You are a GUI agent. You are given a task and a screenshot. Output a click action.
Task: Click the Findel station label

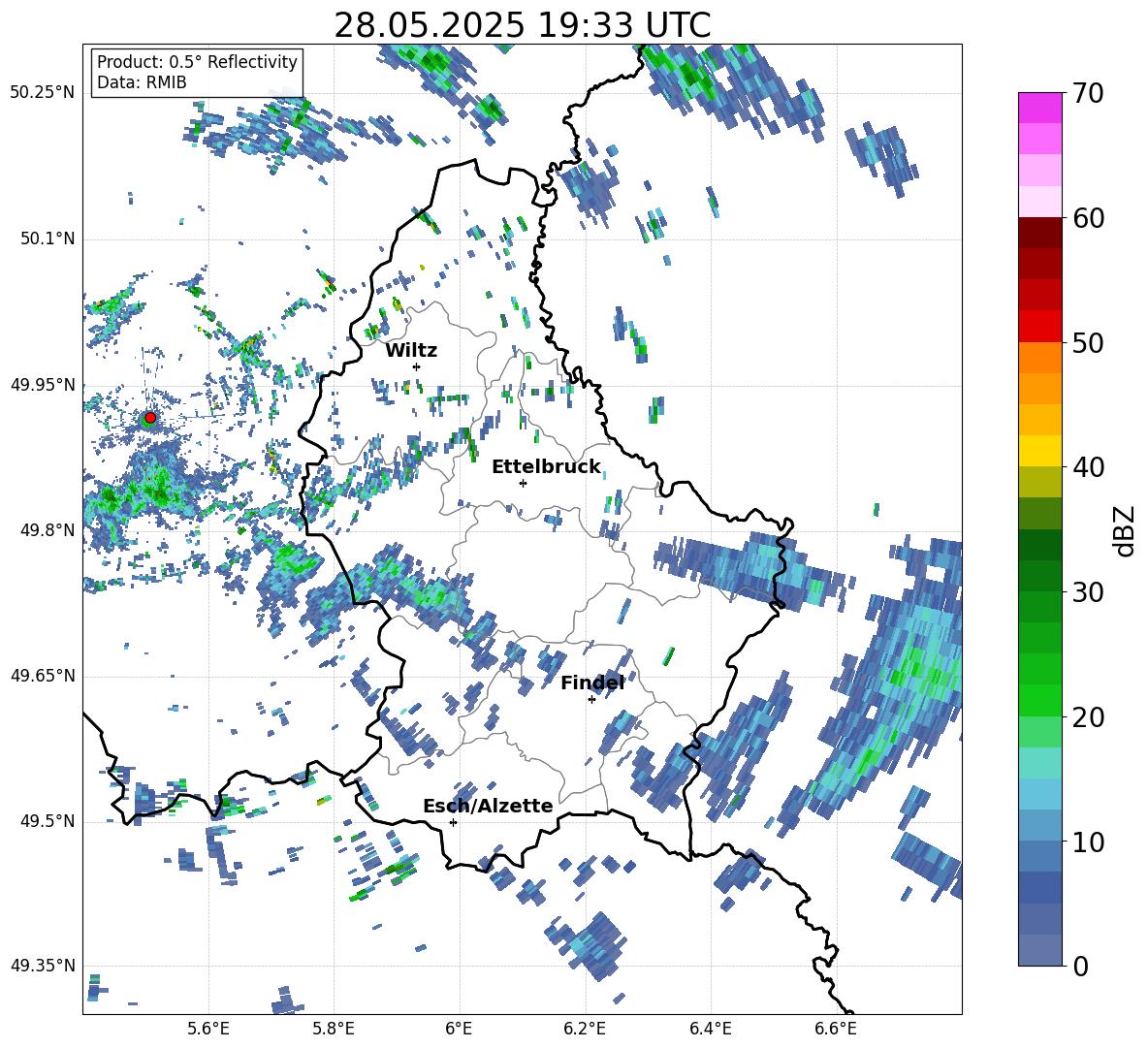592,683
